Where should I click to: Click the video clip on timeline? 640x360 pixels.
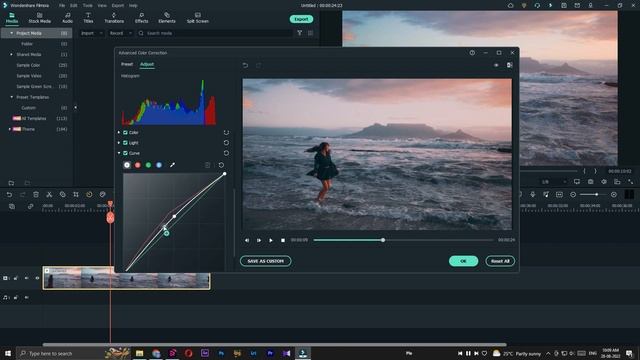127,278
